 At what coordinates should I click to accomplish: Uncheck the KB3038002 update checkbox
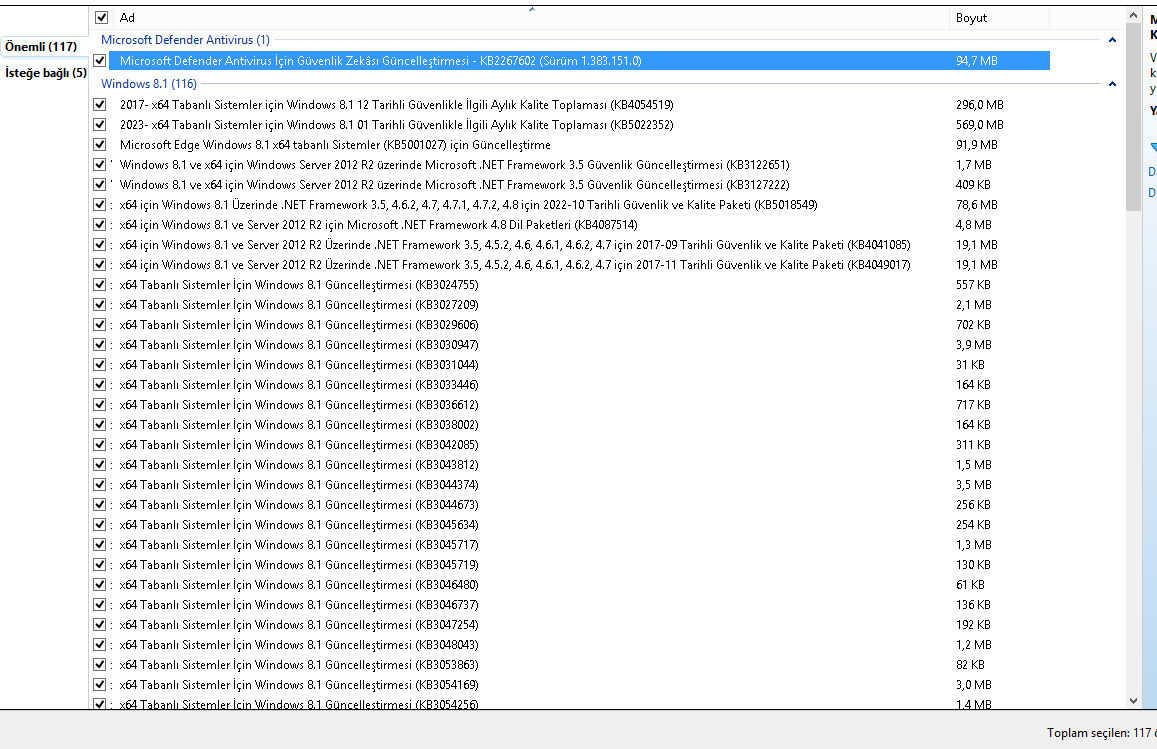100,424
